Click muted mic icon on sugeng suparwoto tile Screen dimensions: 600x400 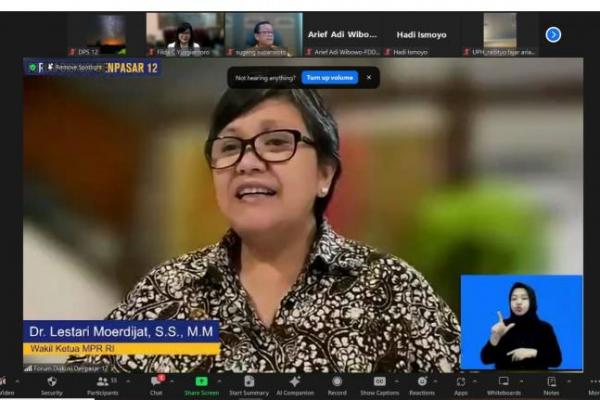(x=230, y=52)
